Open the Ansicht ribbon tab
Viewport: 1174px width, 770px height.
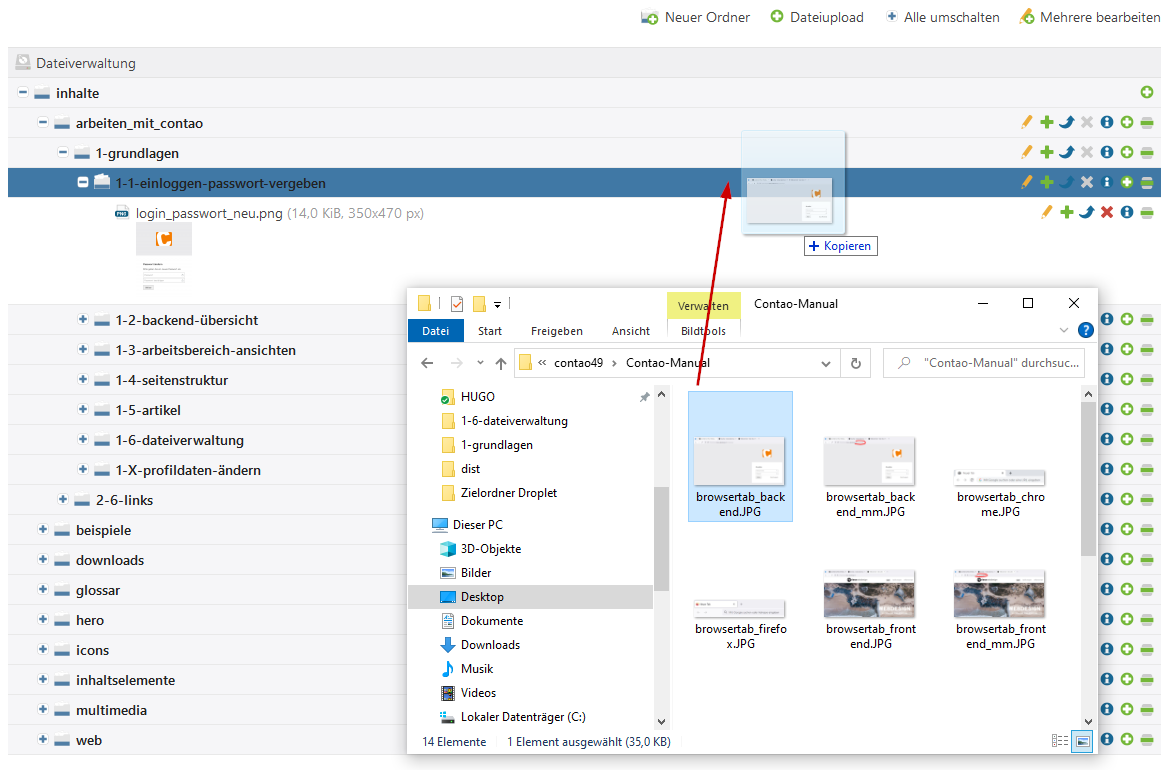click(x=631, y=331)
